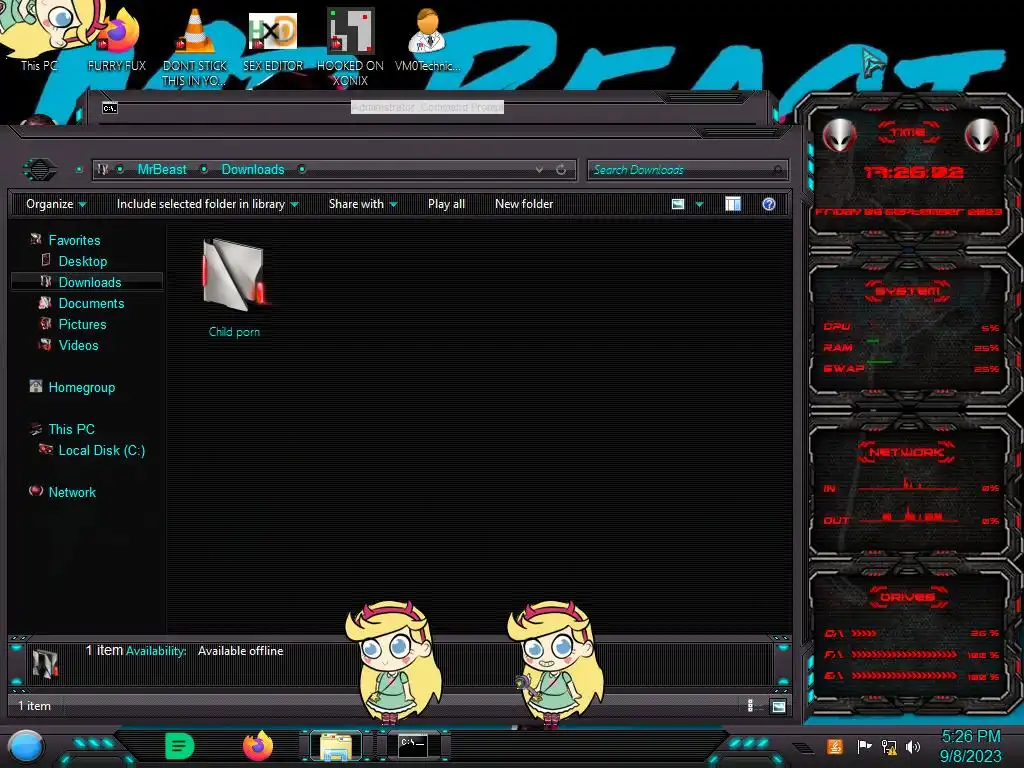Select the VM0Technic desktop shortcut

(428, 40)
